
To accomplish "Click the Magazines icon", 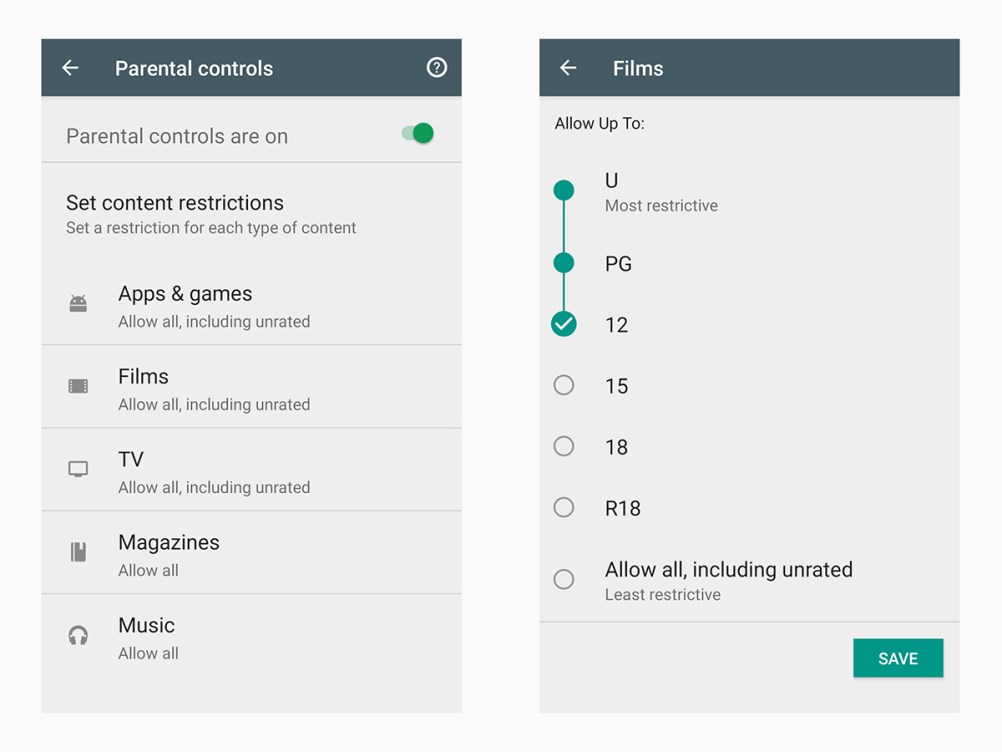I will (79, 553).
